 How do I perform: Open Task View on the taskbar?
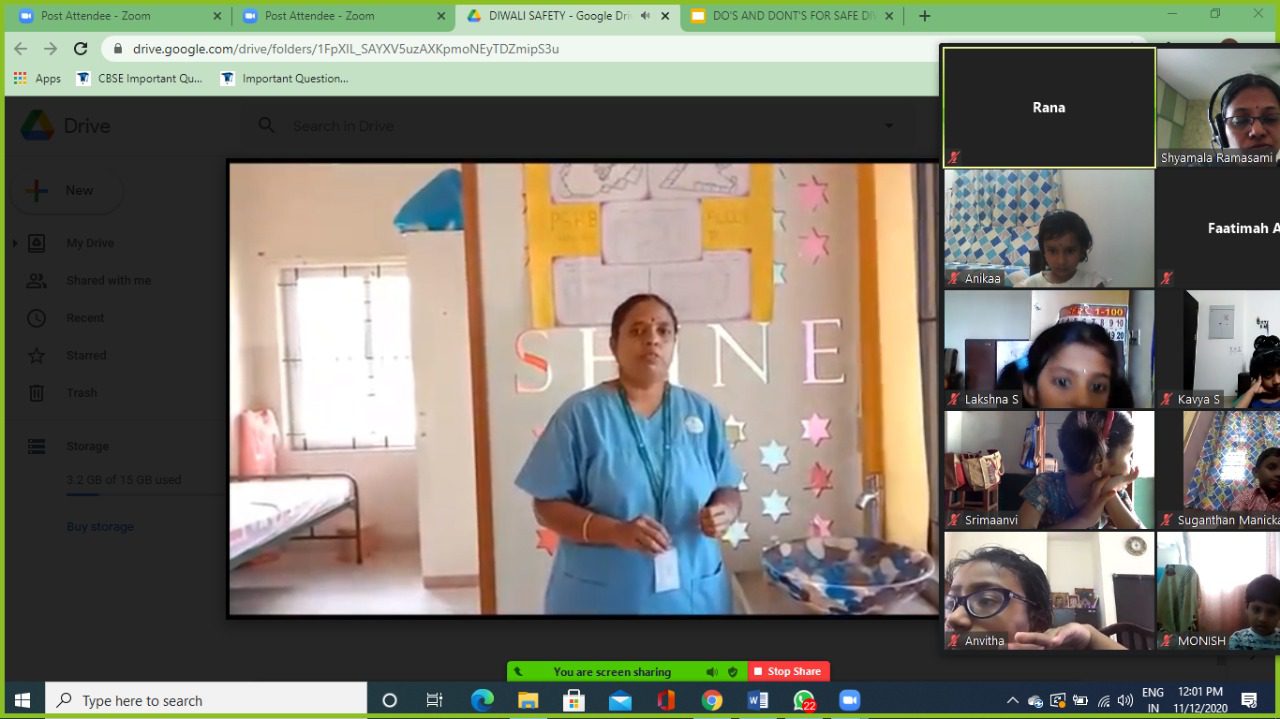[435, 700]
